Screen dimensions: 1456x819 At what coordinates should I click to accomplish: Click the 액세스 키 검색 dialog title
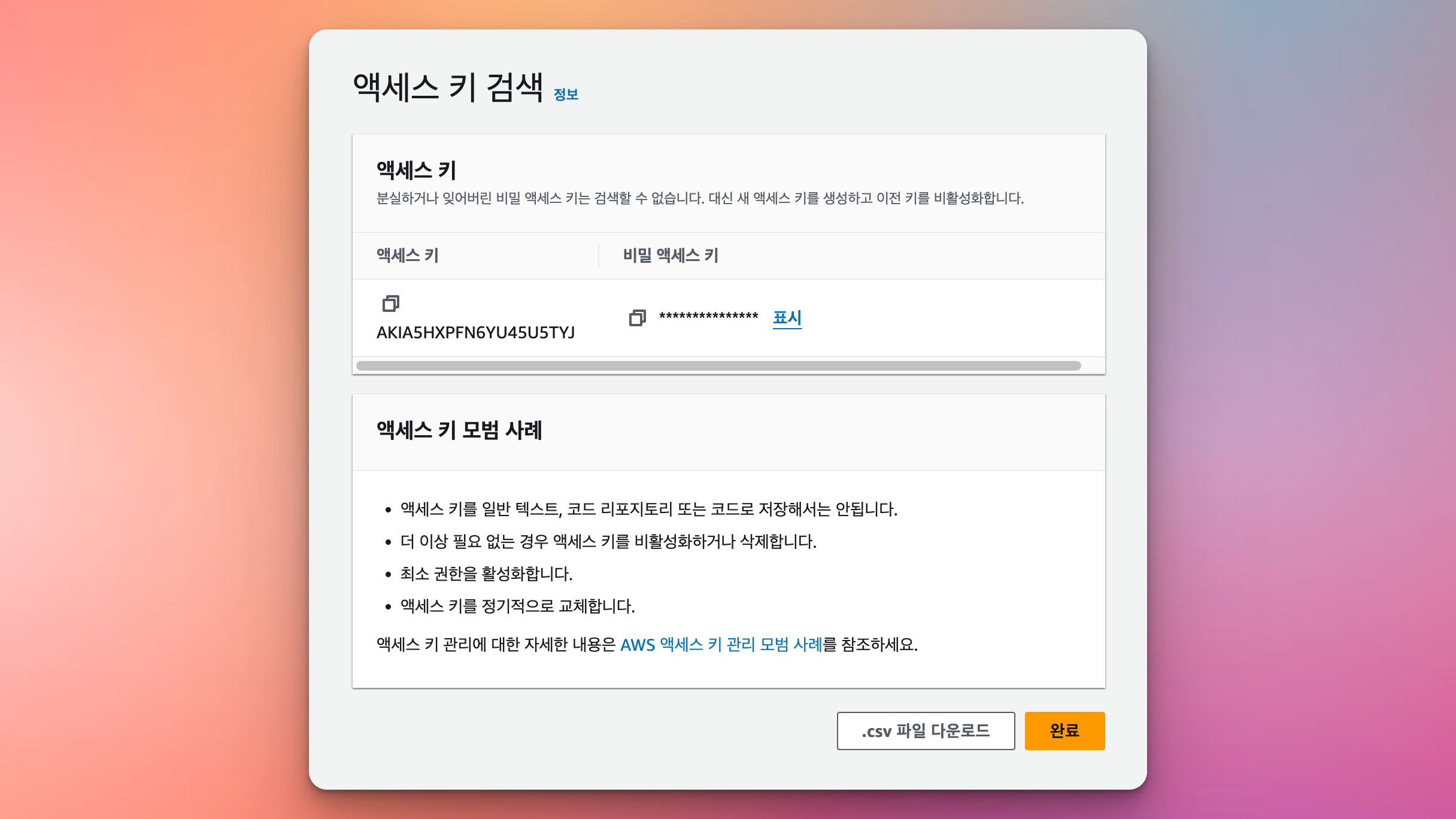tap(448, 87)
